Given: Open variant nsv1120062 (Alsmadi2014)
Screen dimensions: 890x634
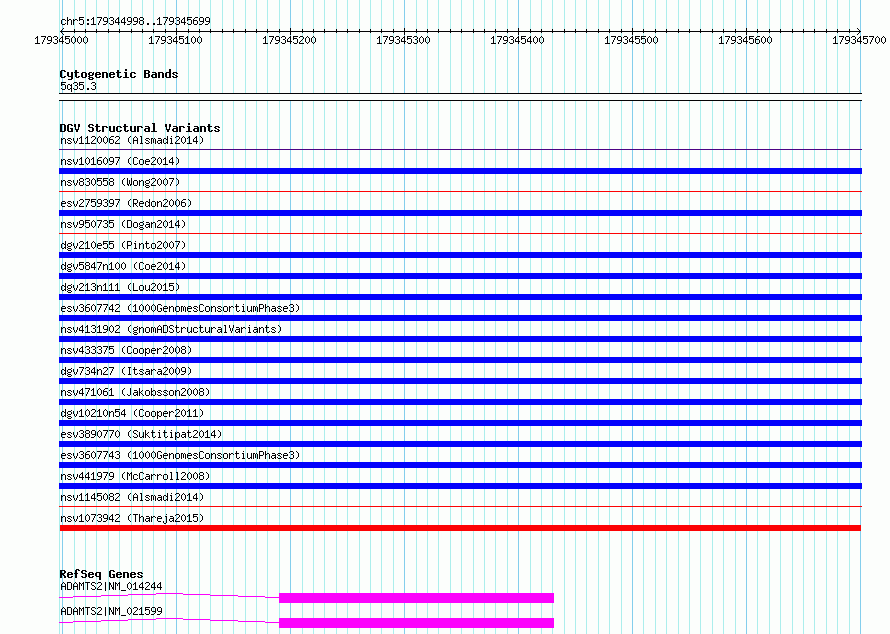Looking at the screenshot, I should [132, 140].
